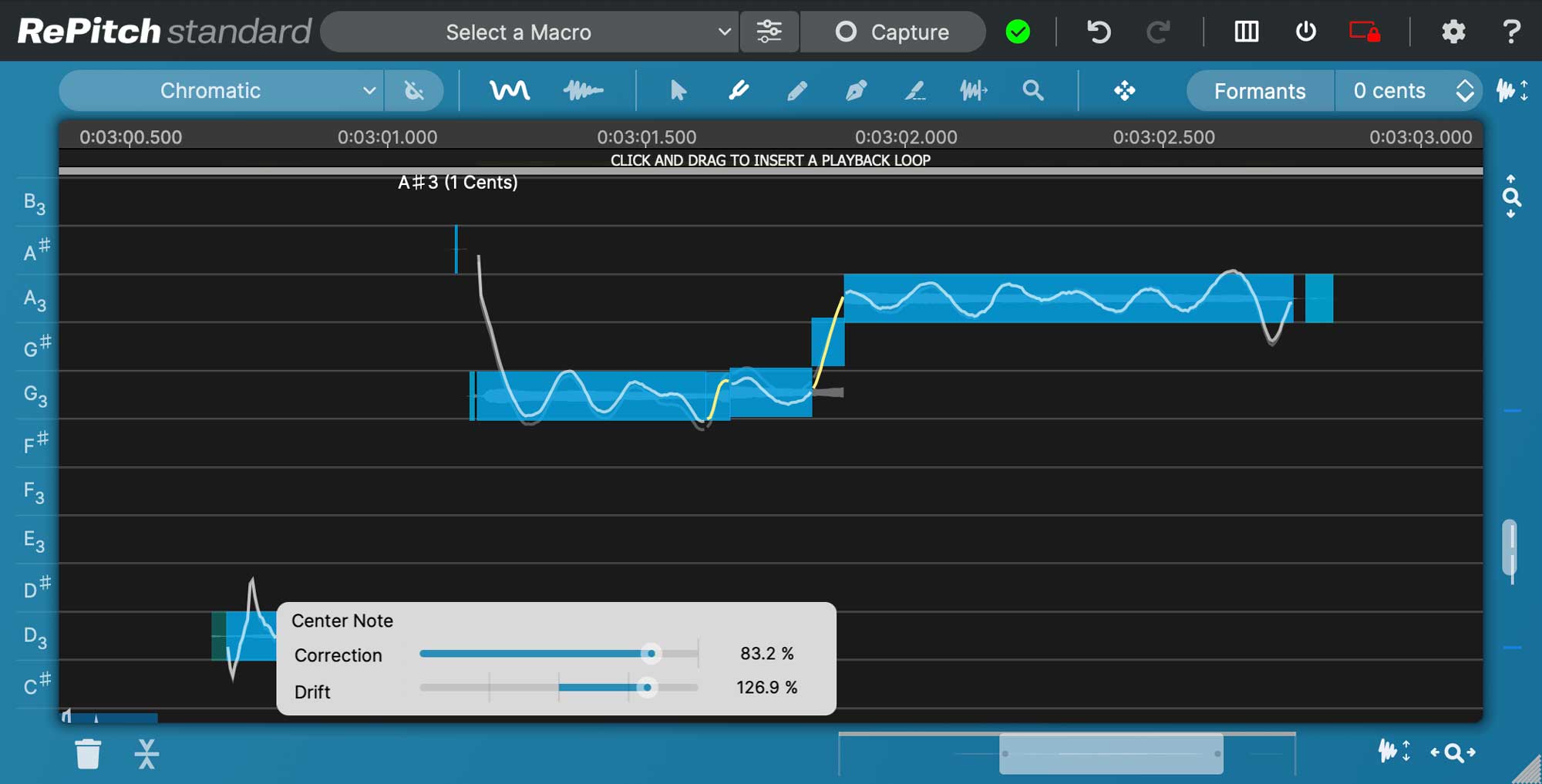Screen dimensions: 1542x784
Task: Adjust the Correction slider handle
Action: [x=651, y=654]
